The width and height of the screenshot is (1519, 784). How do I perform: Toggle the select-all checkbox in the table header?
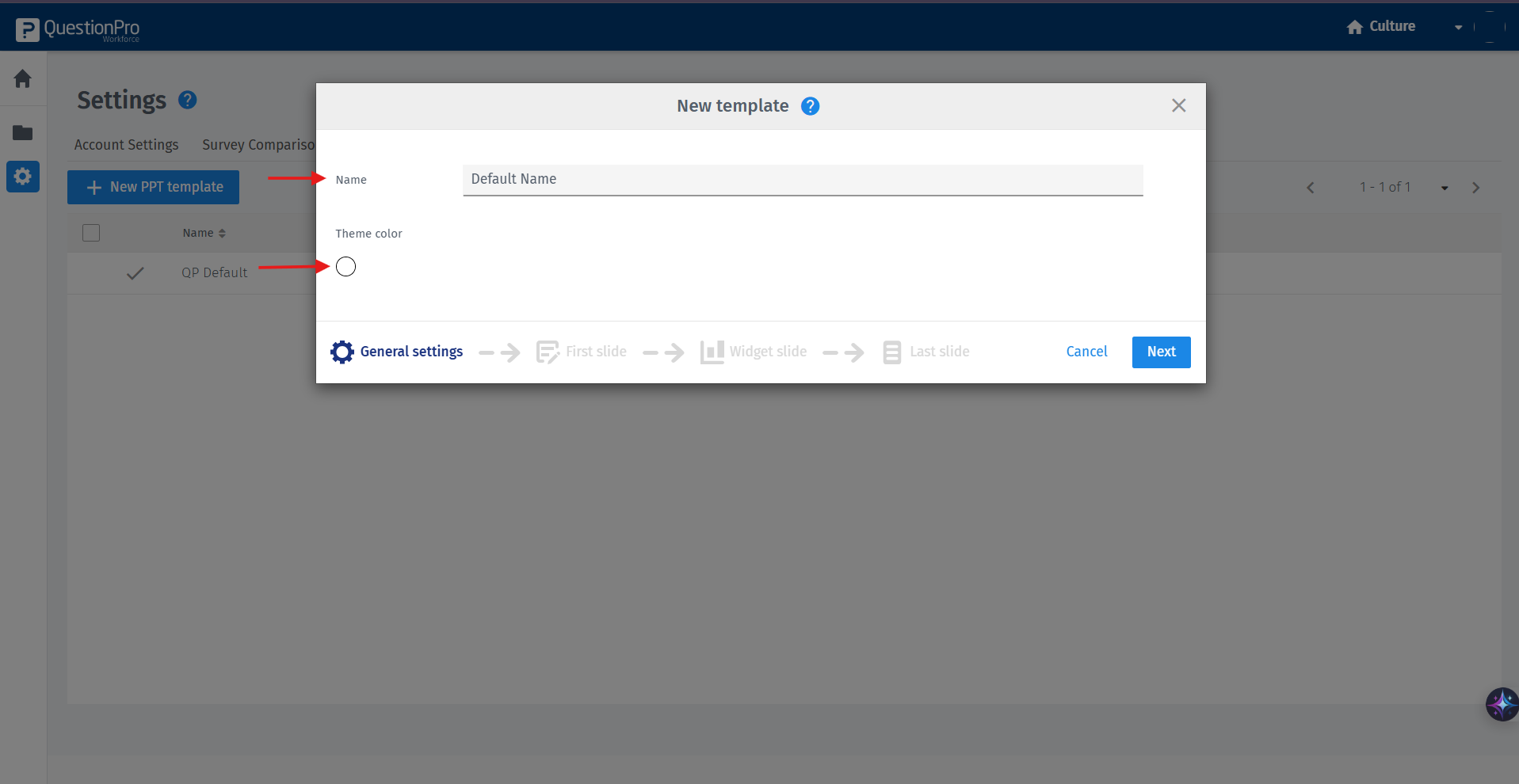[90, 232]
